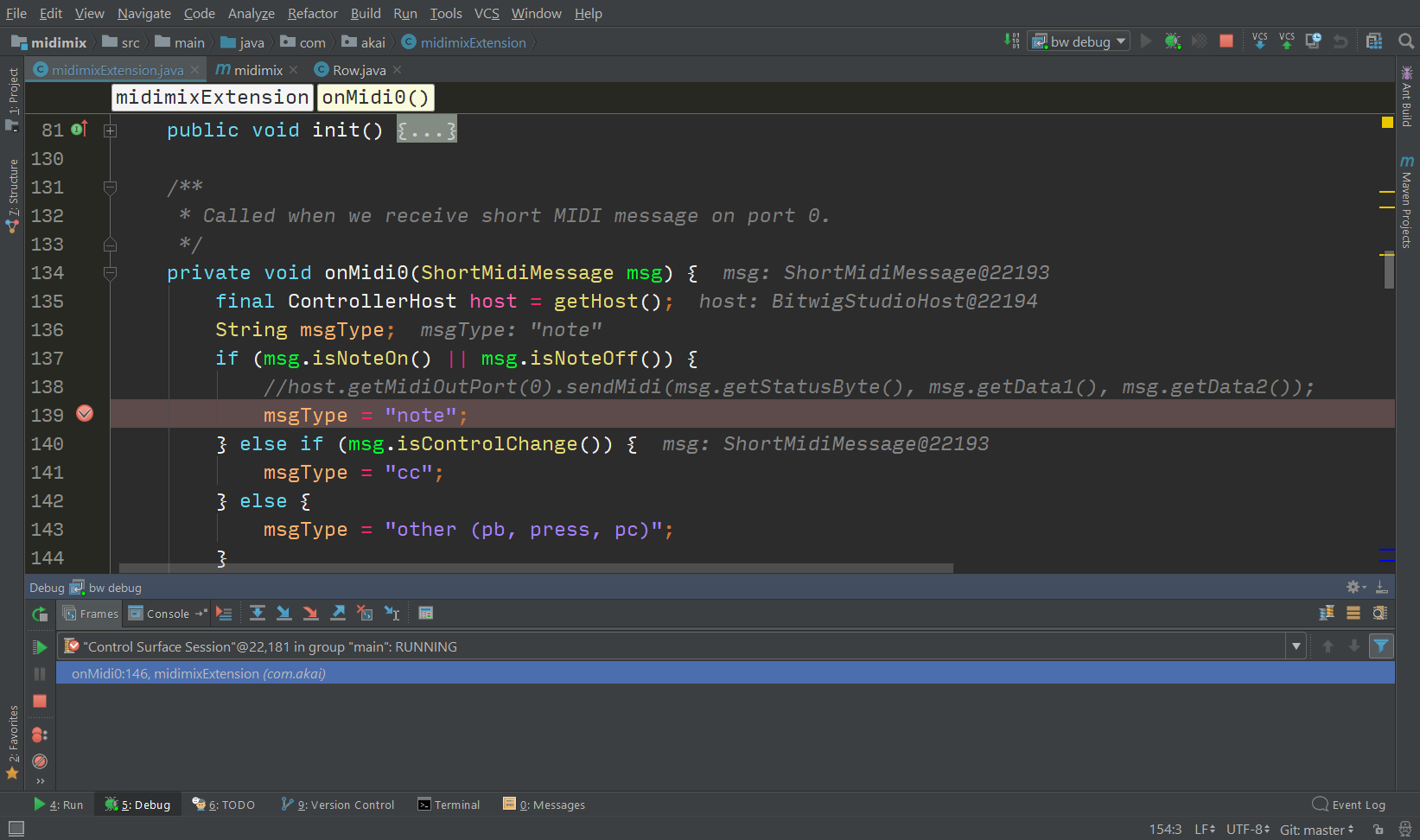Viewport: 1420px width, 840px height.
Task: Open Debug panel settings gear
Action: pos(1355,587)
